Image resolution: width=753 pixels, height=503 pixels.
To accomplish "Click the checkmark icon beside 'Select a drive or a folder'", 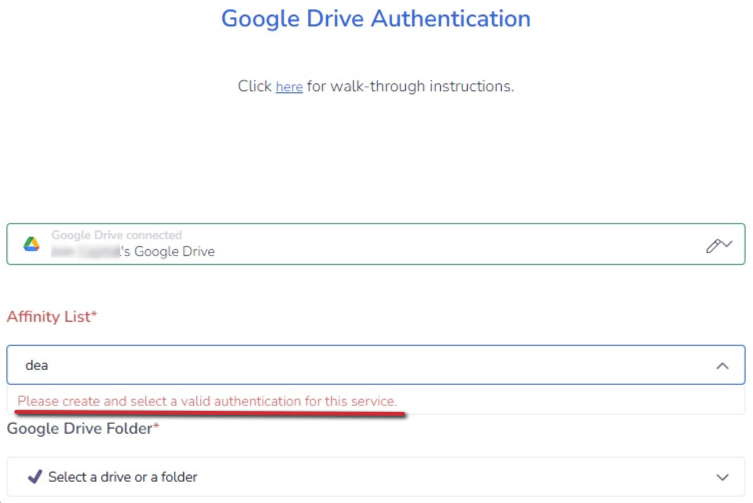I will (x=35, y=477).
